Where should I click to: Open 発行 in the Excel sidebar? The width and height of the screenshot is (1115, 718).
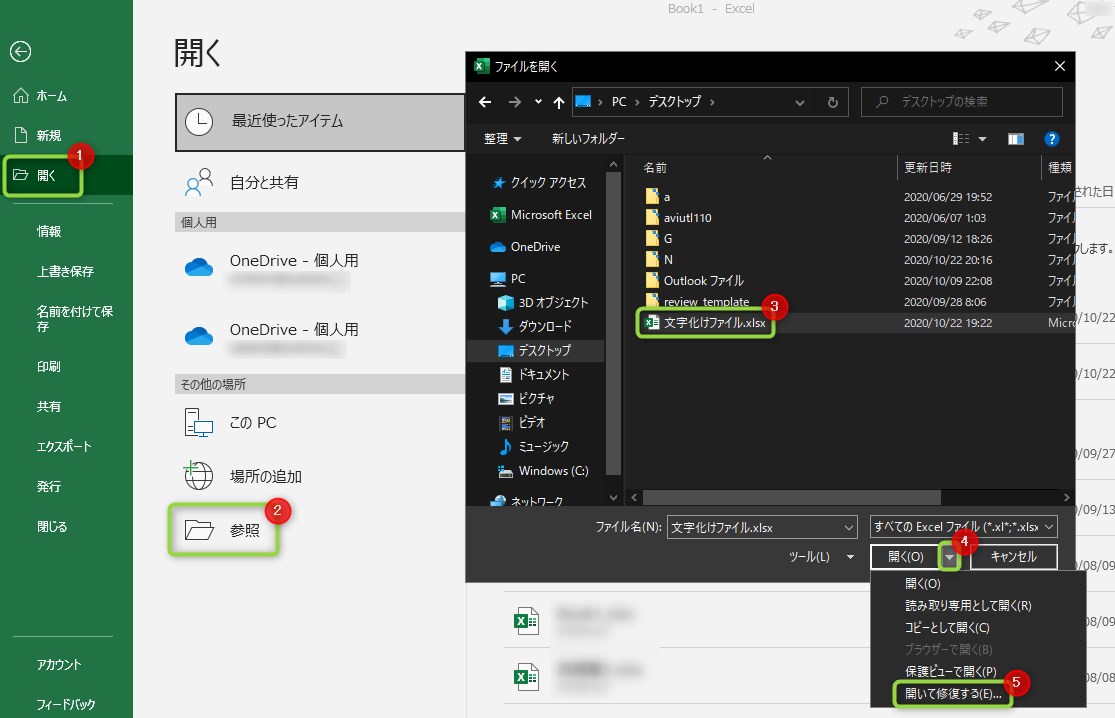tap(49, 486)
